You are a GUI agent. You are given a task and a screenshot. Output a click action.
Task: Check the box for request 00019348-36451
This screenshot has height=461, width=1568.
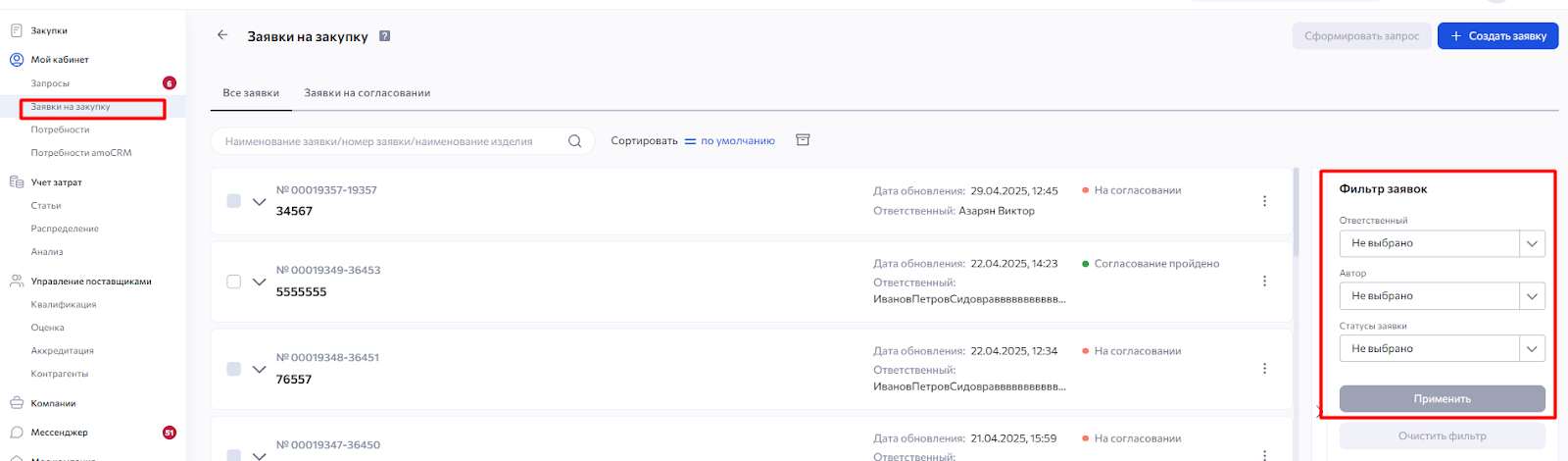pos(233,369)
